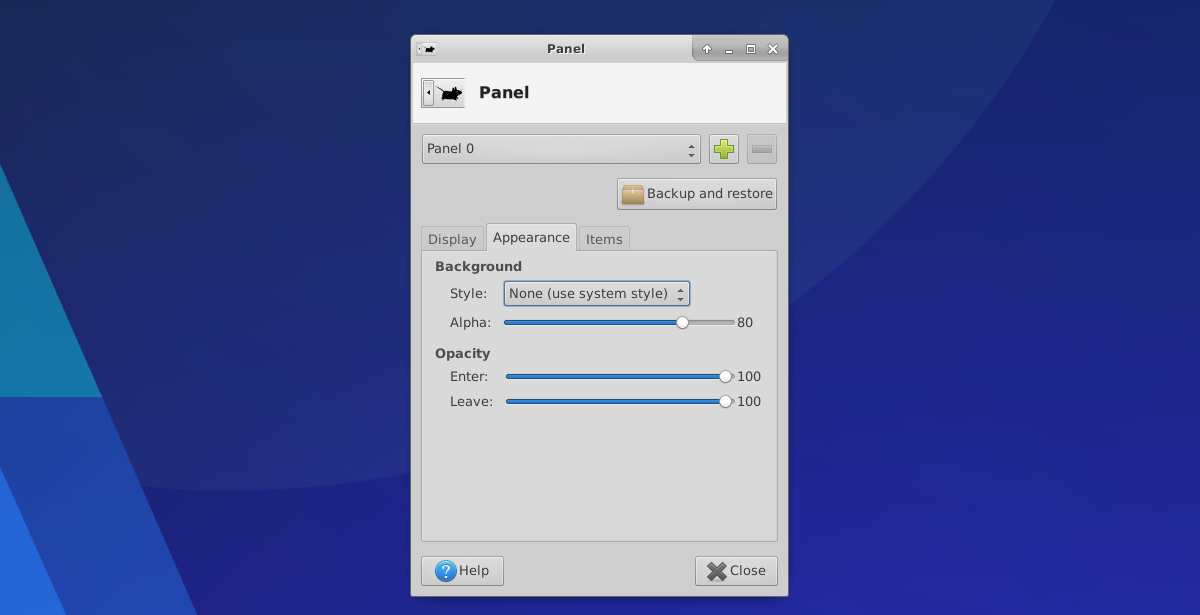Viewport: 1200px width, 615px height.
Task: Close the Panel preferences dialog
Action: (736, 571)
